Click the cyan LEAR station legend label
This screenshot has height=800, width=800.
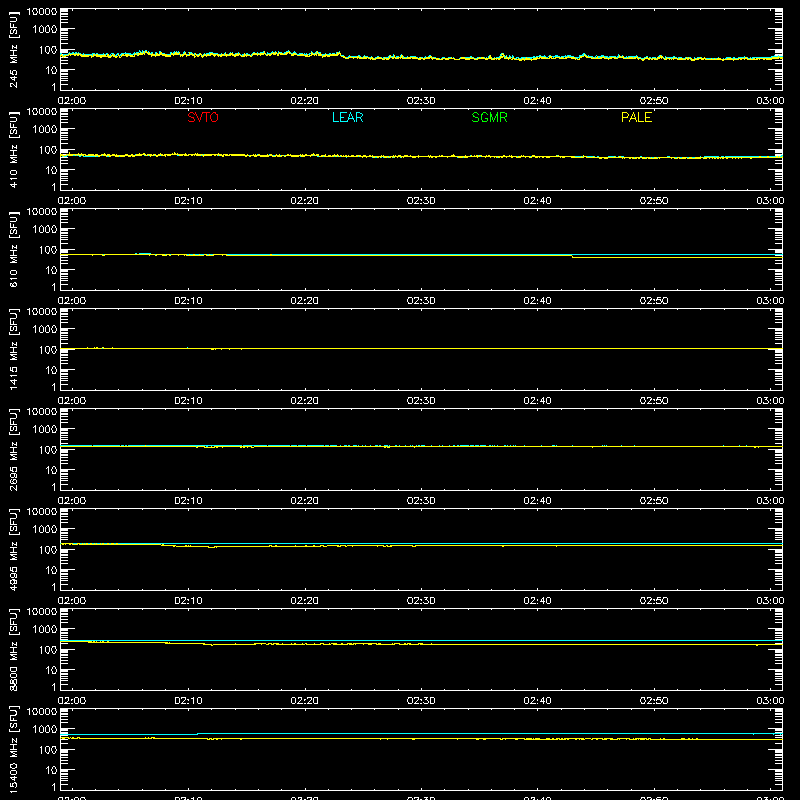click(x=347, y=117)
